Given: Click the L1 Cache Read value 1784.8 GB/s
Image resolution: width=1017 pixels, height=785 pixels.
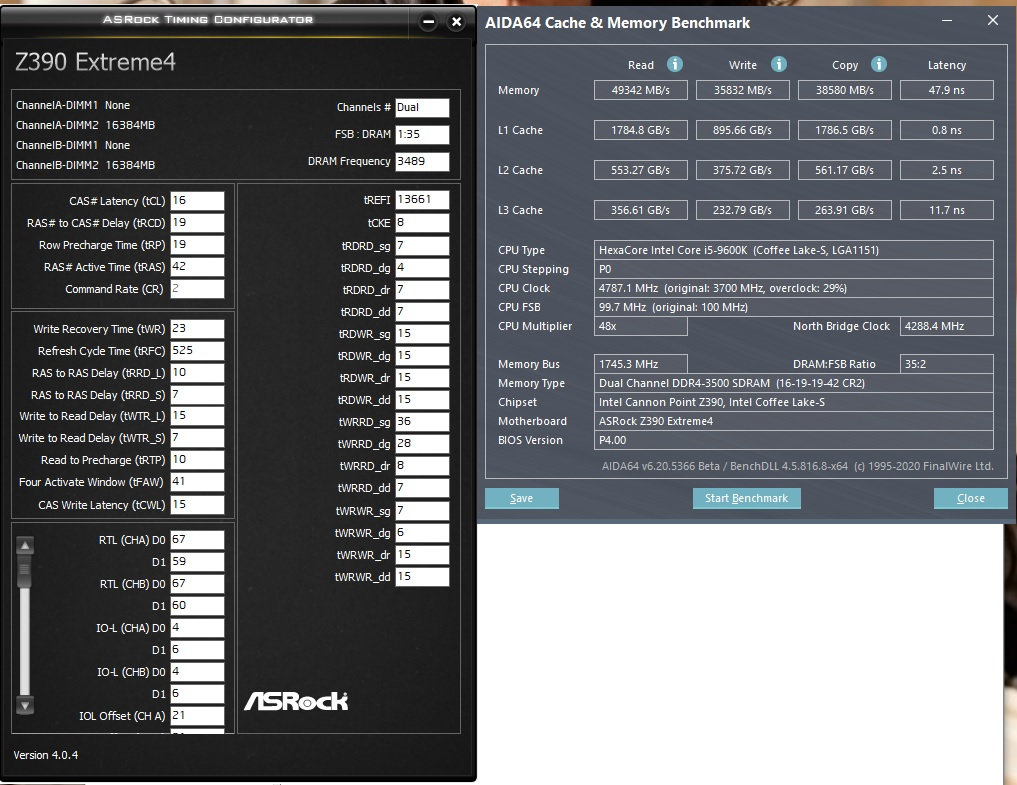Looking at the screenshot, I should pyautogui.click(x=641, y=130).
